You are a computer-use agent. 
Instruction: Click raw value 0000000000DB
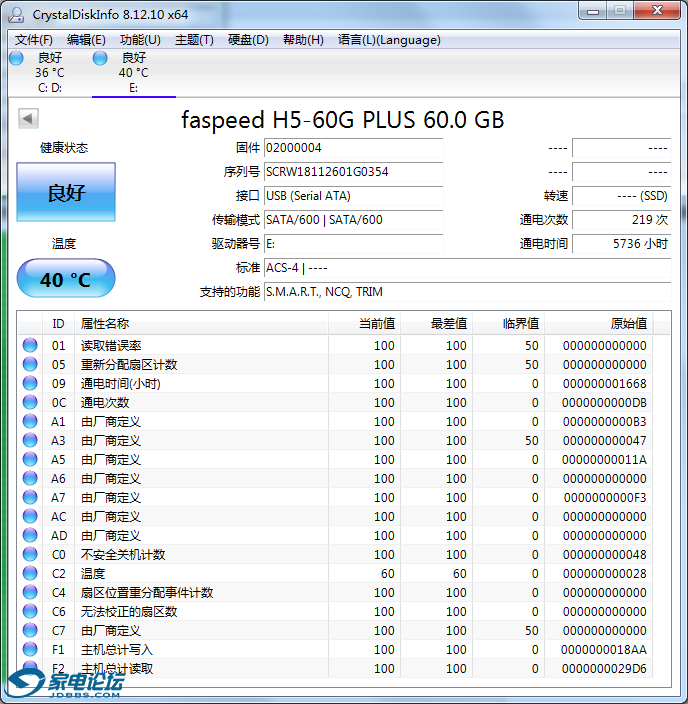[x=604, y=402]
